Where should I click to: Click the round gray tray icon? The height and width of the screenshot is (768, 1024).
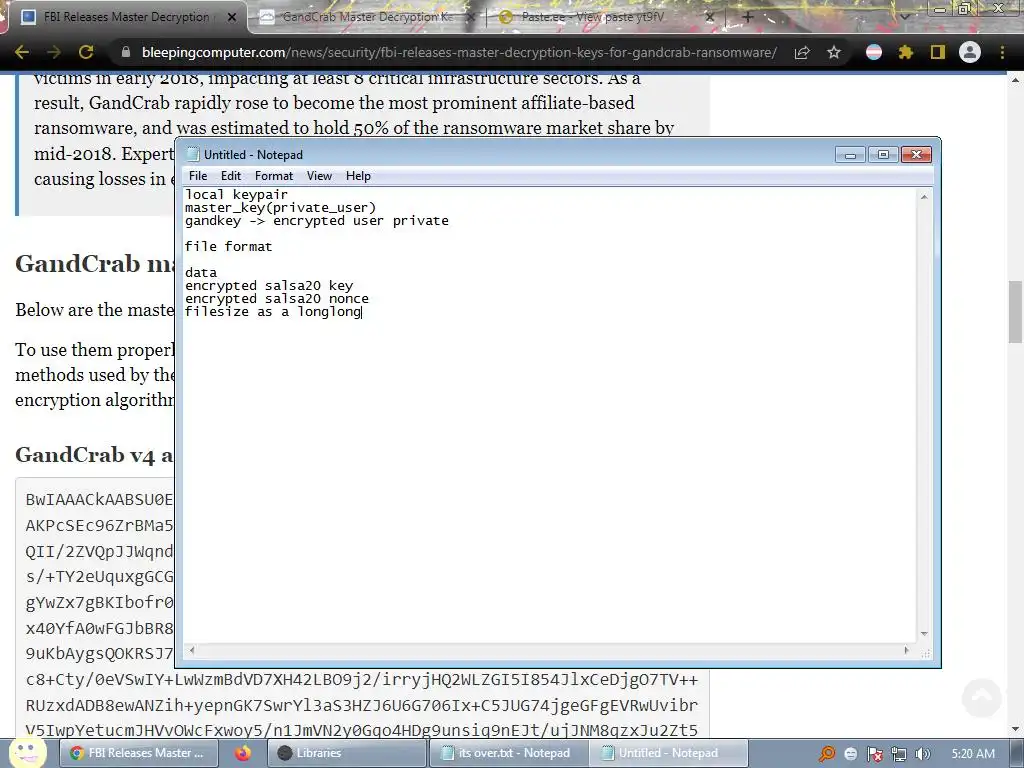tap(850, 754)
